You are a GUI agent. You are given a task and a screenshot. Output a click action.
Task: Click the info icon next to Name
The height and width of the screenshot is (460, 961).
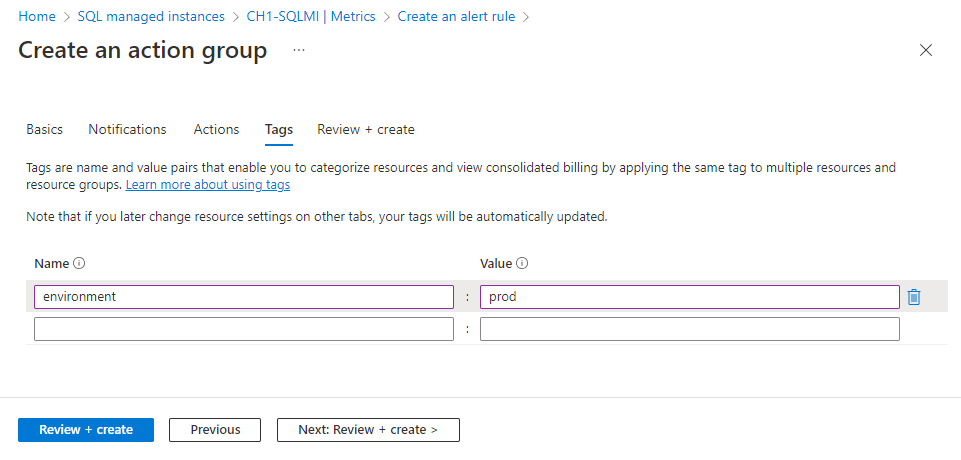pos(79,264)
